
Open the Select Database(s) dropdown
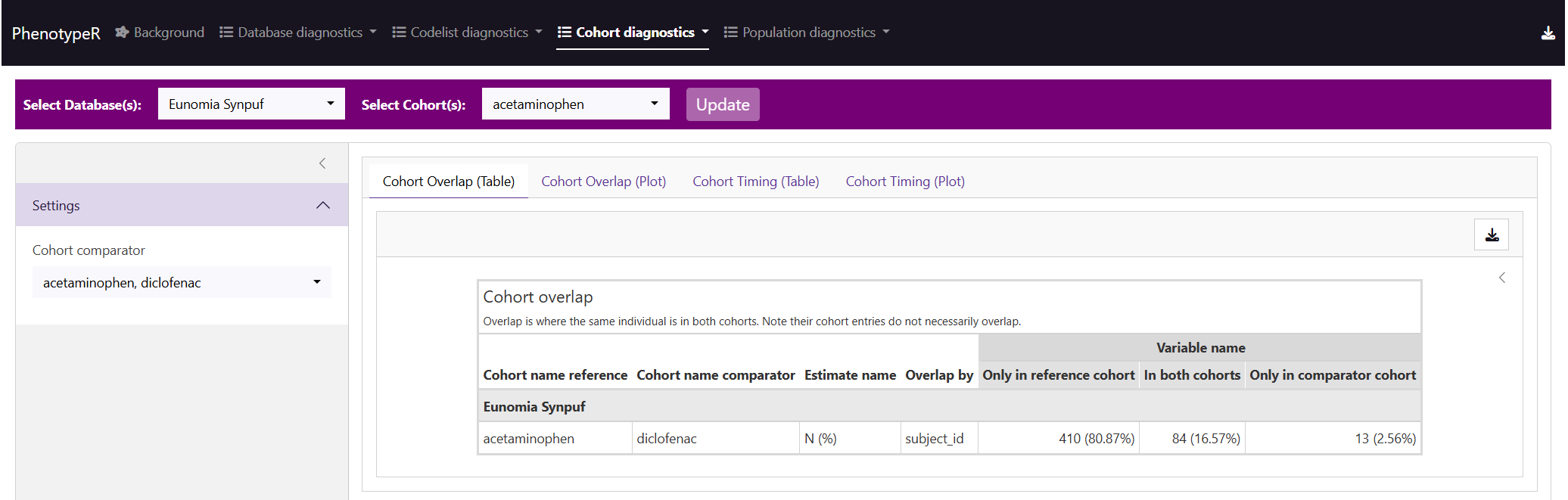click(251, 104)
